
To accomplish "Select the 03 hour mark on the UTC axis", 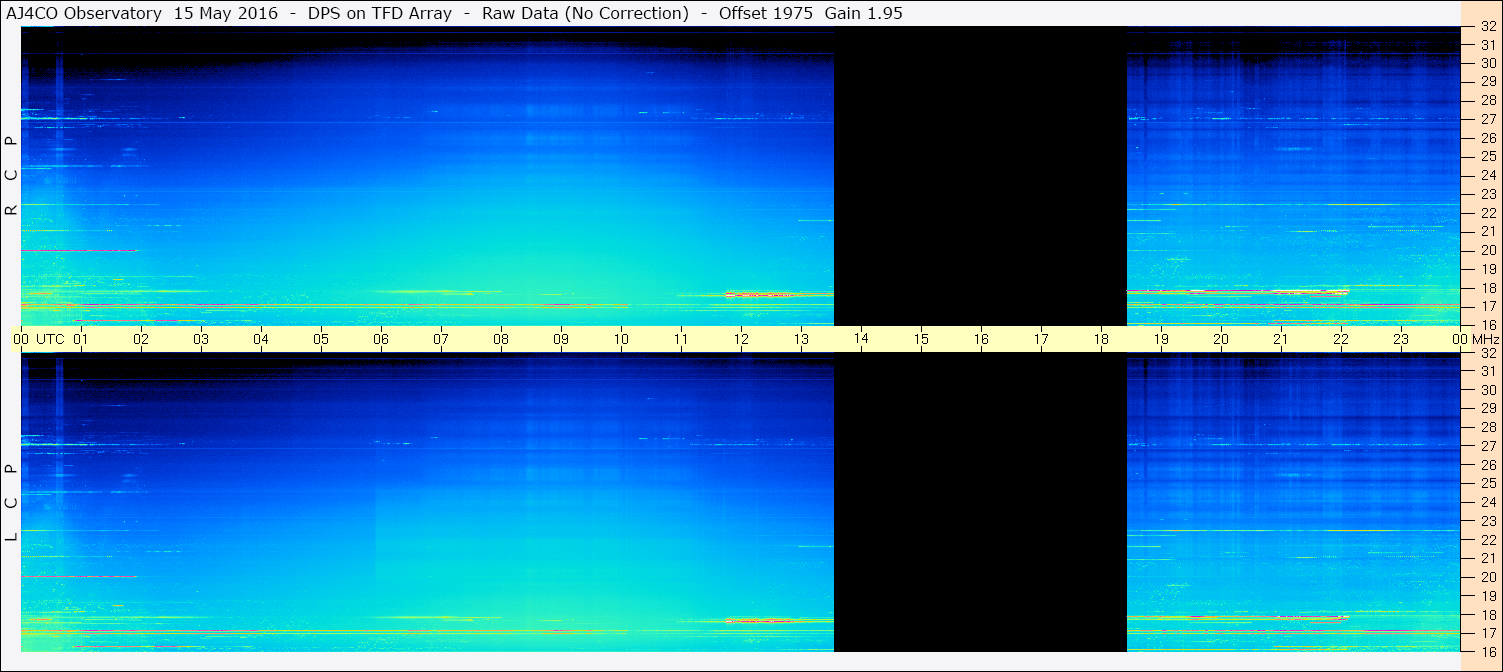I will [x=201, y=339].
